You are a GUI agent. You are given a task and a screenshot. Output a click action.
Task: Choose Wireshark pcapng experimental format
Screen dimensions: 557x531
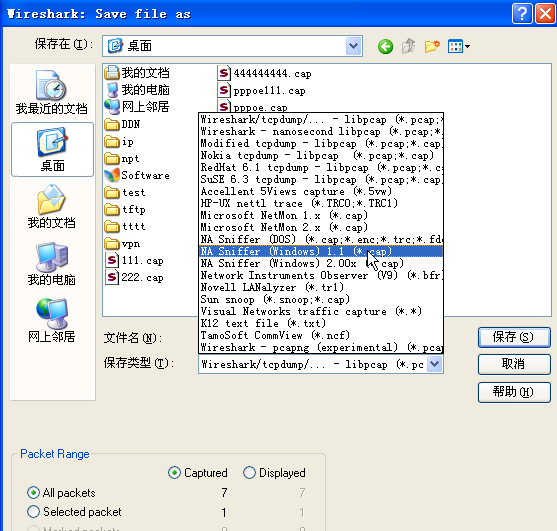321,347
